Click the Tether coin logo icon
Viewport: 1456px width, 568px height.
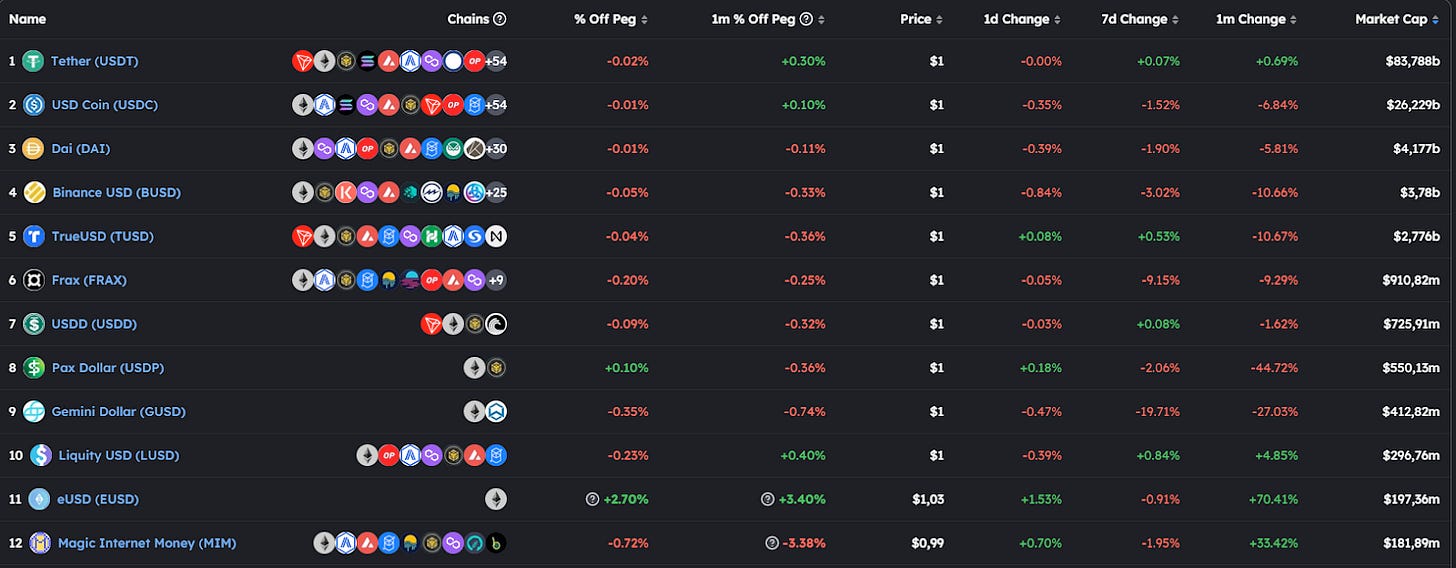click(33, 61)
